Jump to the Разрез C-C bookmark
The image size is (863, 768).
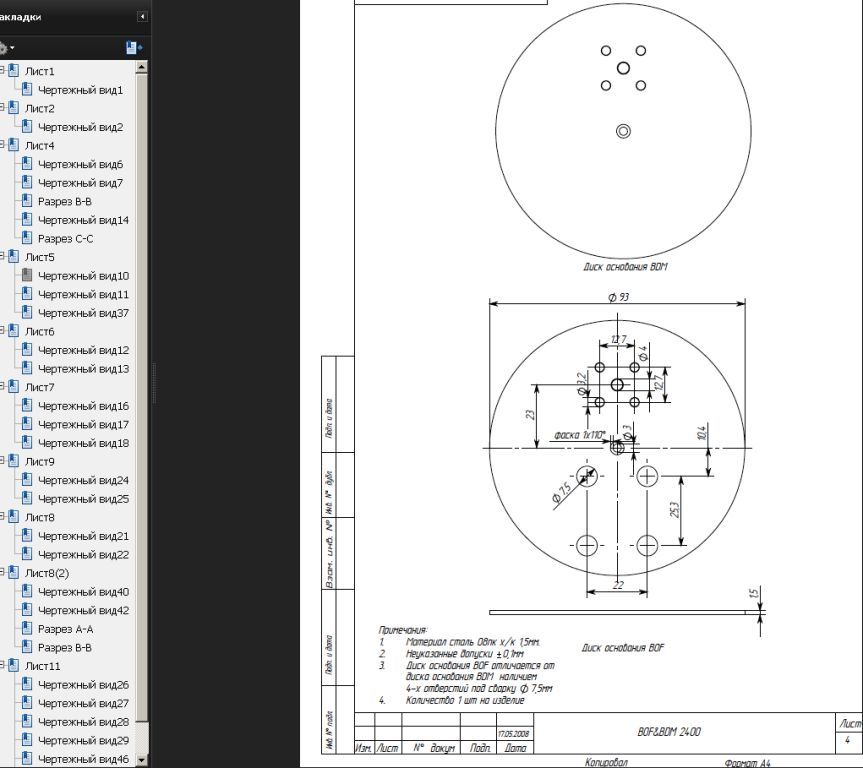(65, 238)
